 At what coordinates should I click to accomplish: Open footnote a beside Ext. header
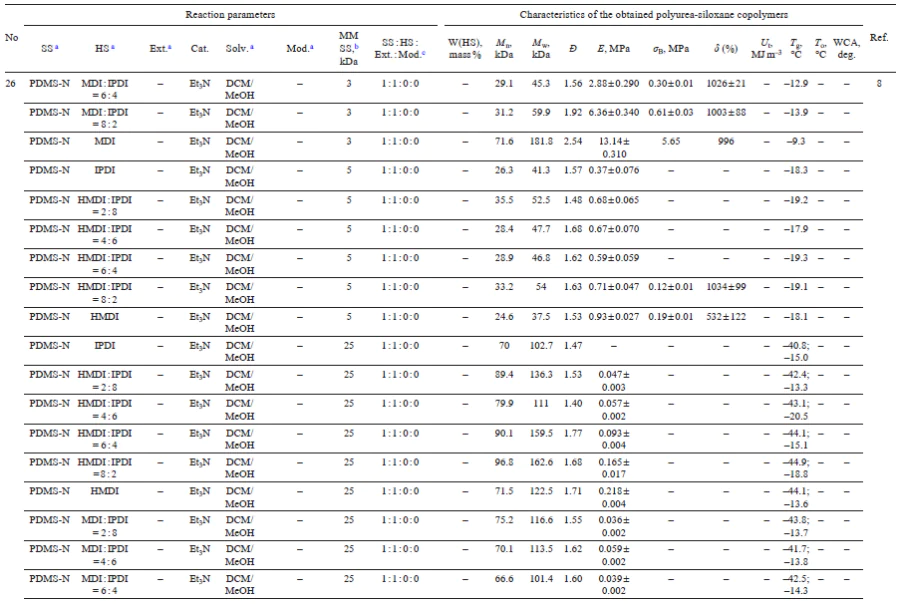(169, 47)
